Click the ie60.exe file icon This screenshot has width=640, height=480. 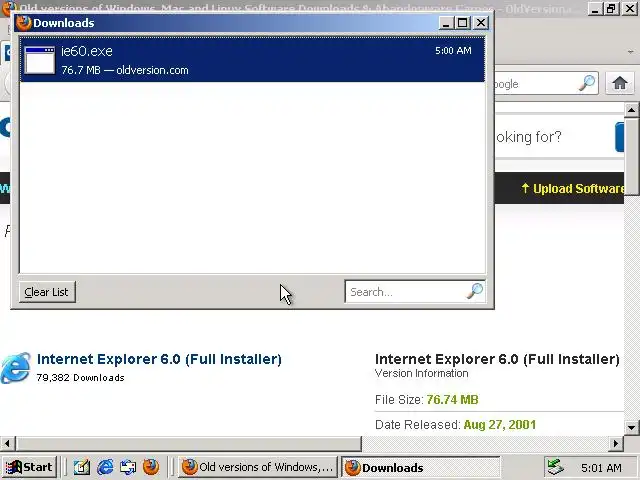(40, 60)
